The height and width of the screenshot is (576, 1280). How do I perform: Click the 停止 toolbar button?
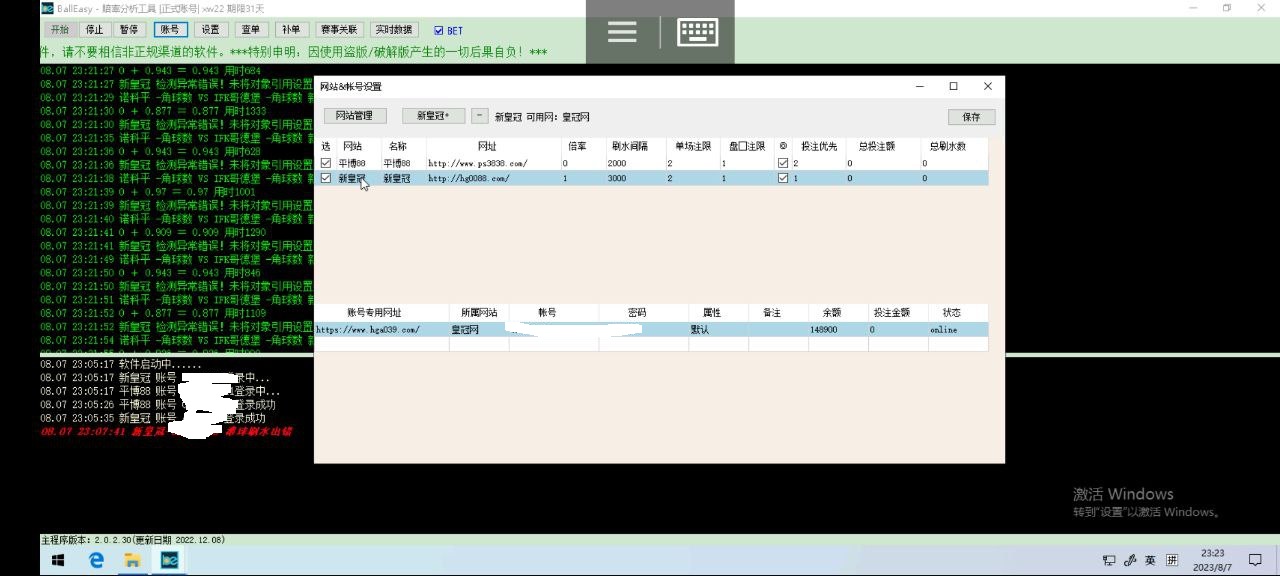pyautogui.click(x=94, y=30)
